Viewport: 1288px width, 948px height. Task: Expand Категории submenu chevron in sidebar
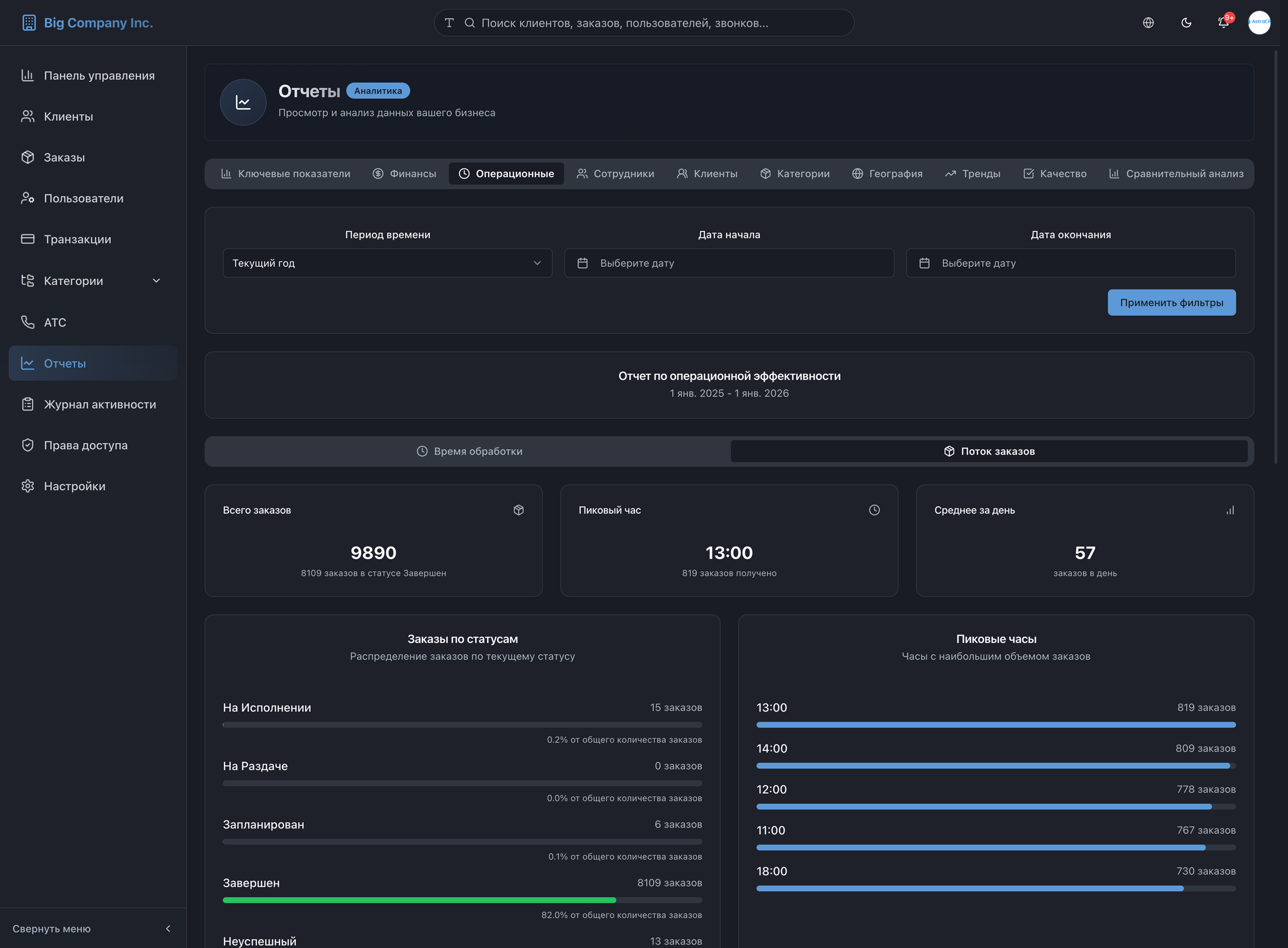[156, 281]
